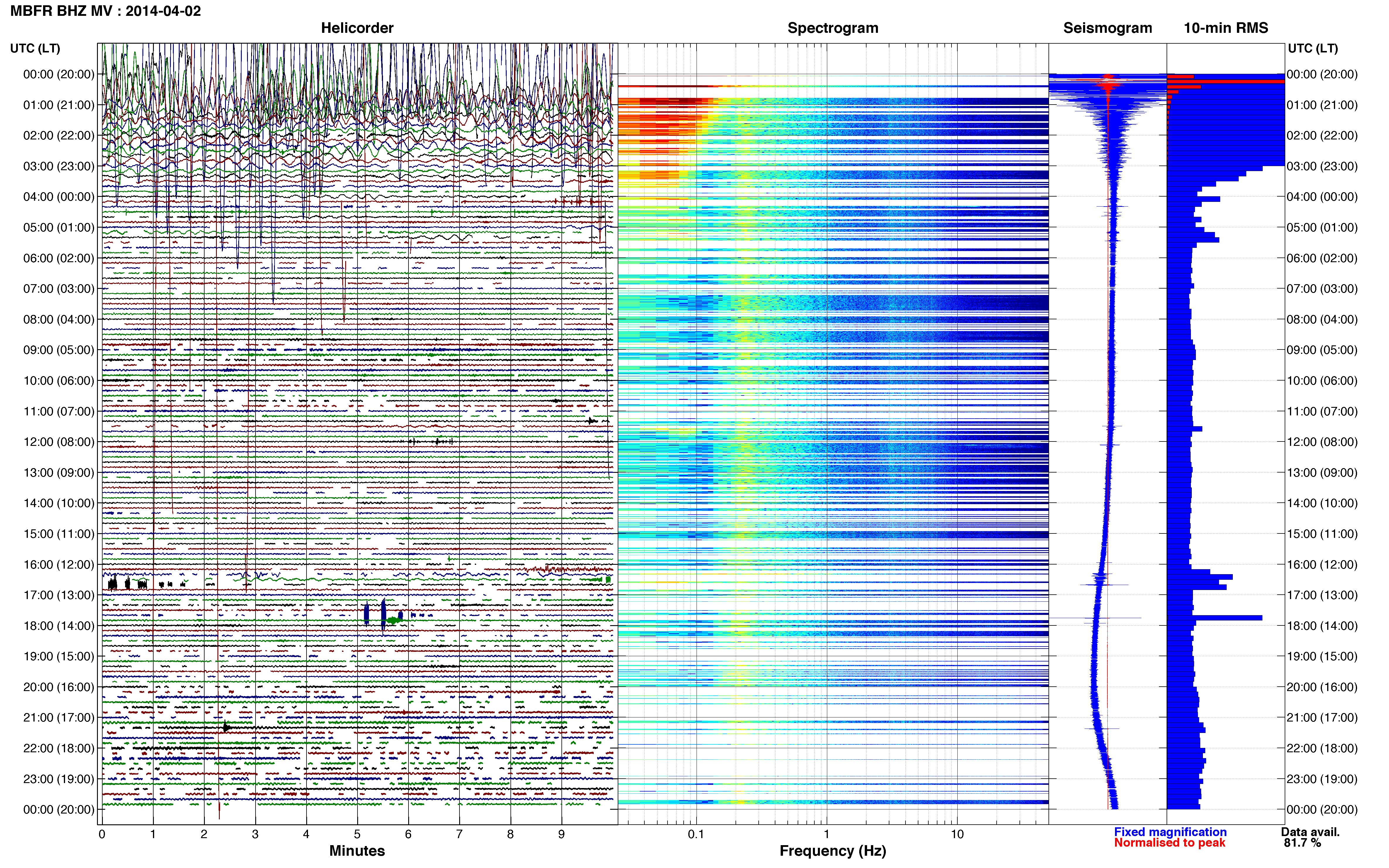This screenshot has height=868, width=1389.
Task: Click the left '12:00 (08:00)' time label
Action: pyautogui.click(x=59, y=442)
